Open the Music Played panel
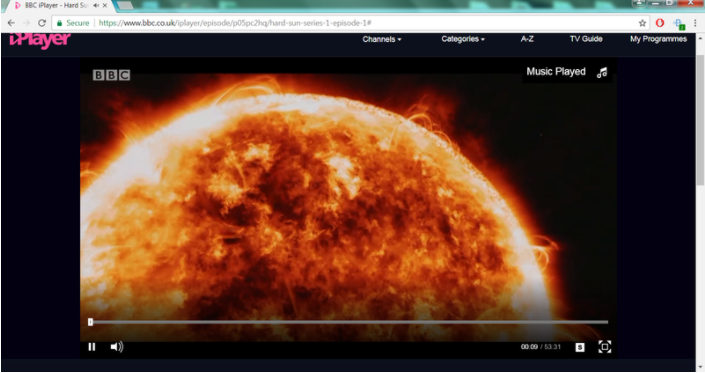Screen dimensions: 705x373 [556, 72]
